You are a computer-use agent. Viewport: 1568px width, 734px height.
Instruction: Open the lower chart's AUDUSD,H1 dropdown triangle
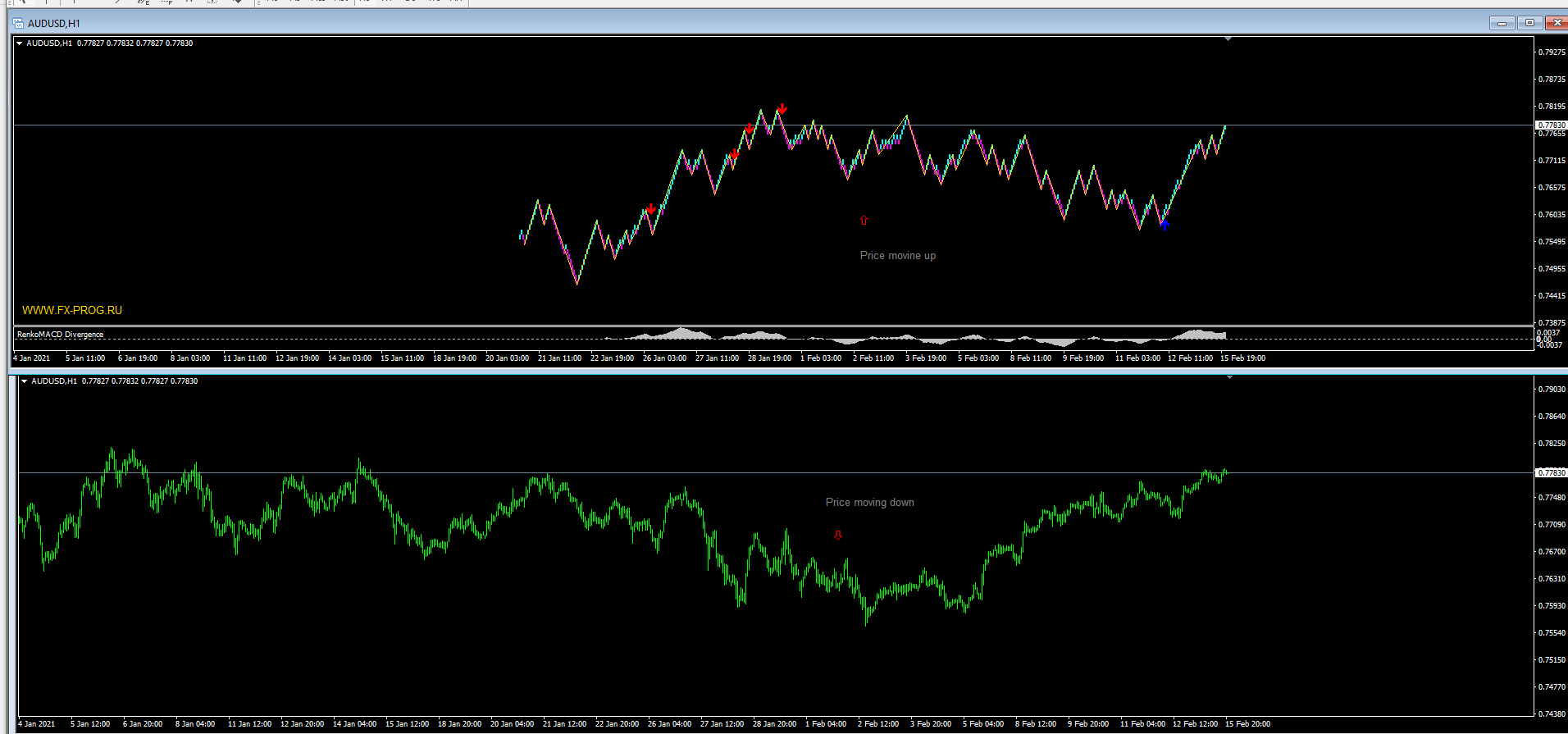[x=25, y=381]
